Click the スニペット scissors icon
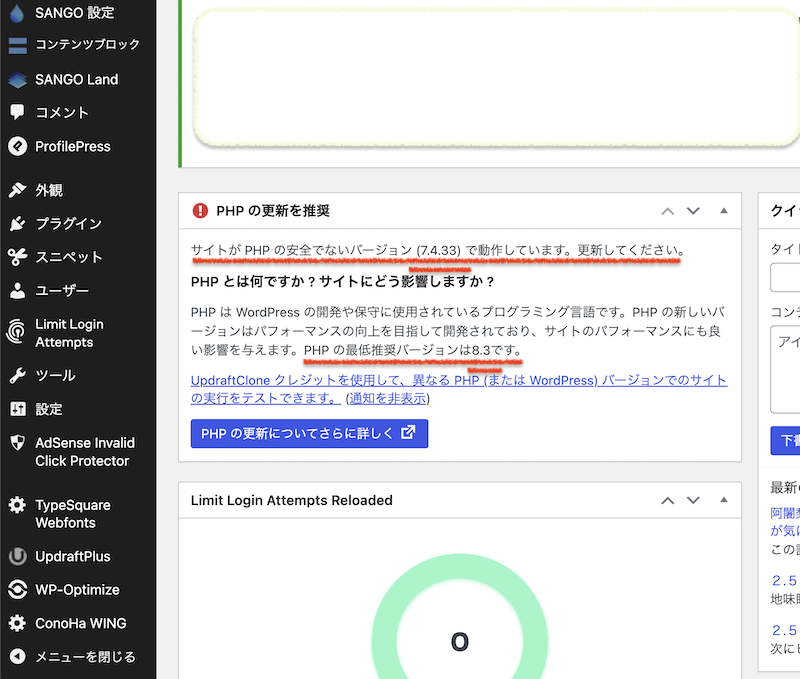This screenshot has width=800, height=679. tap(17, 257)
